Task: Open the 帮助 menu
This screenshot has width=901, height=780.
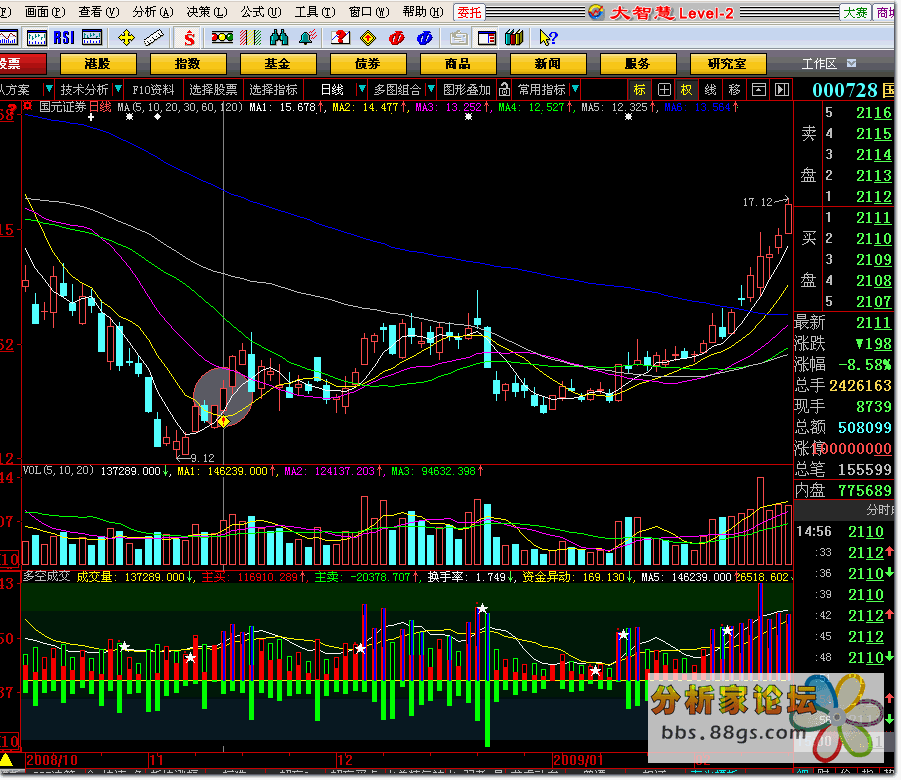Action: point(423,12)
